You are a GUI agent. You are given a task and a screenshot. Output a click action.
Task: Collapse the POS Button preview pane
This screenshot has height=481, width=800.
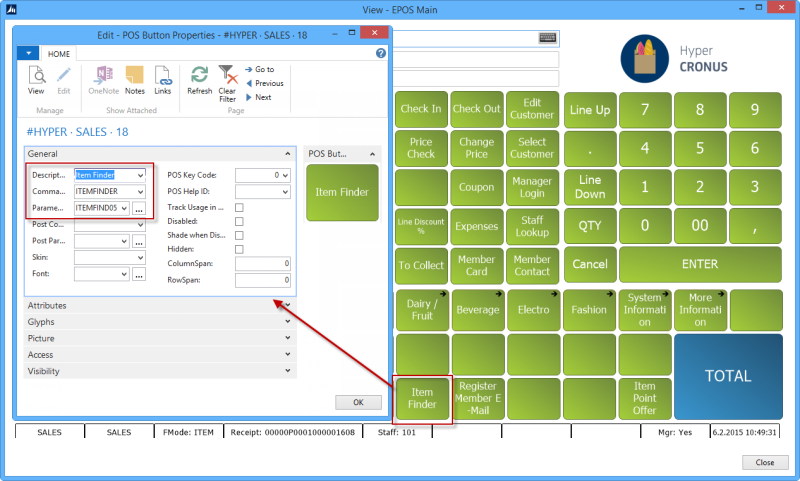click(372, 154)
